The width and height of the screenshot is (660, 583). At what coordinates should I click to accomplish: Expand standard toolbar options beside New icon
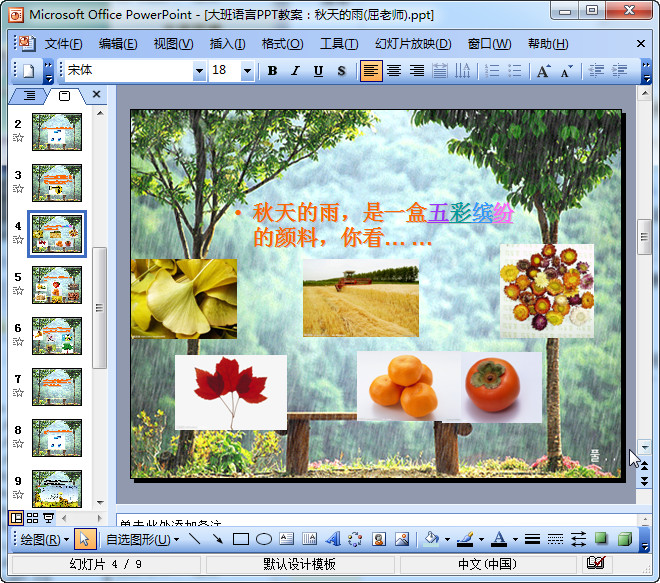(x=48, y=71)
